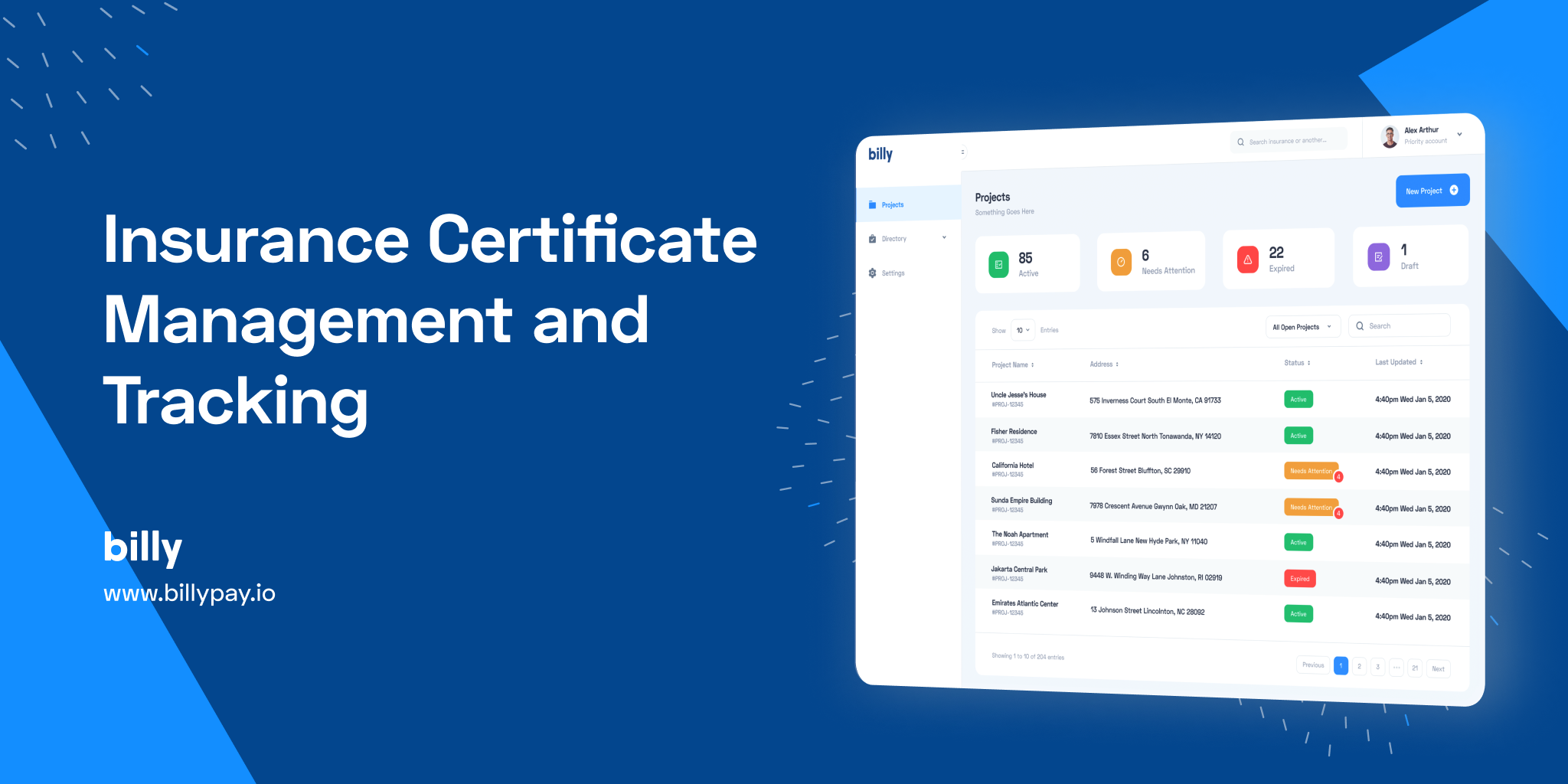Viewport: 1568px width, 784px height.
Task: Click the Projects folder icon in sidebar
Action: click(x=872, y=205)
